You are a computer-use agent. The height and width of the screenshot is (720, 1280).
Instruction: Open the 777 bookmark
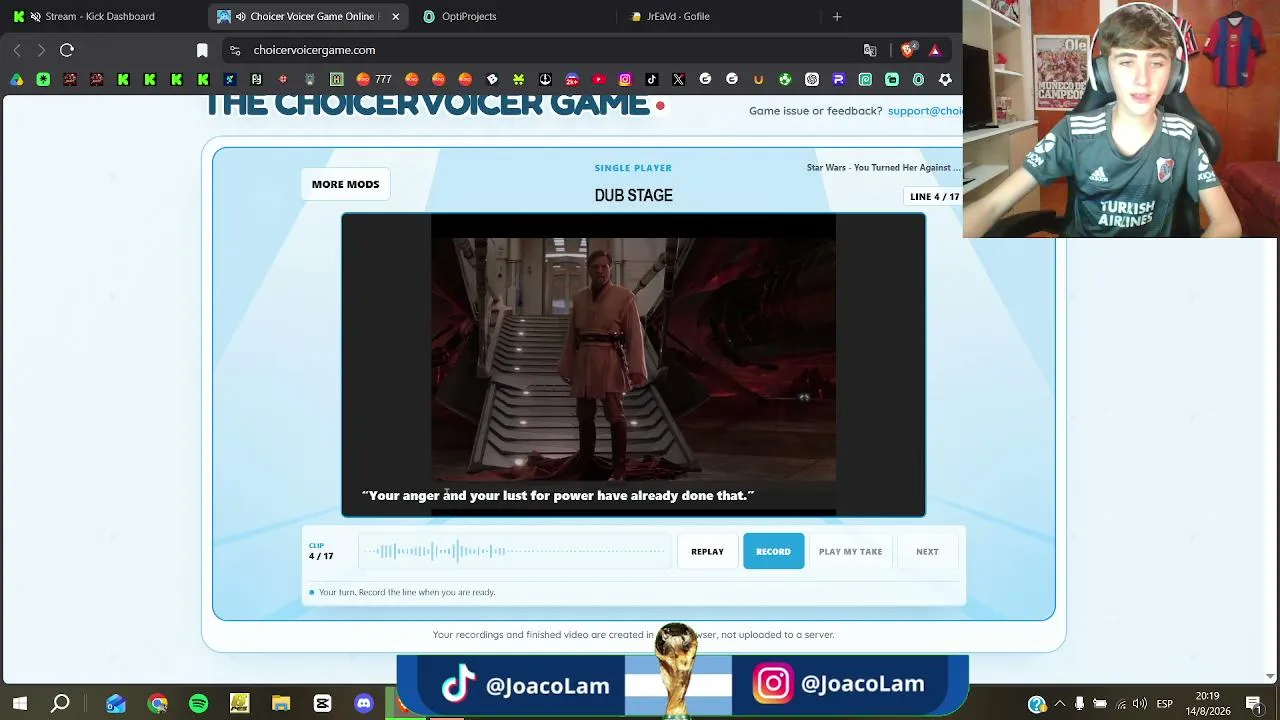pos(374,79)
